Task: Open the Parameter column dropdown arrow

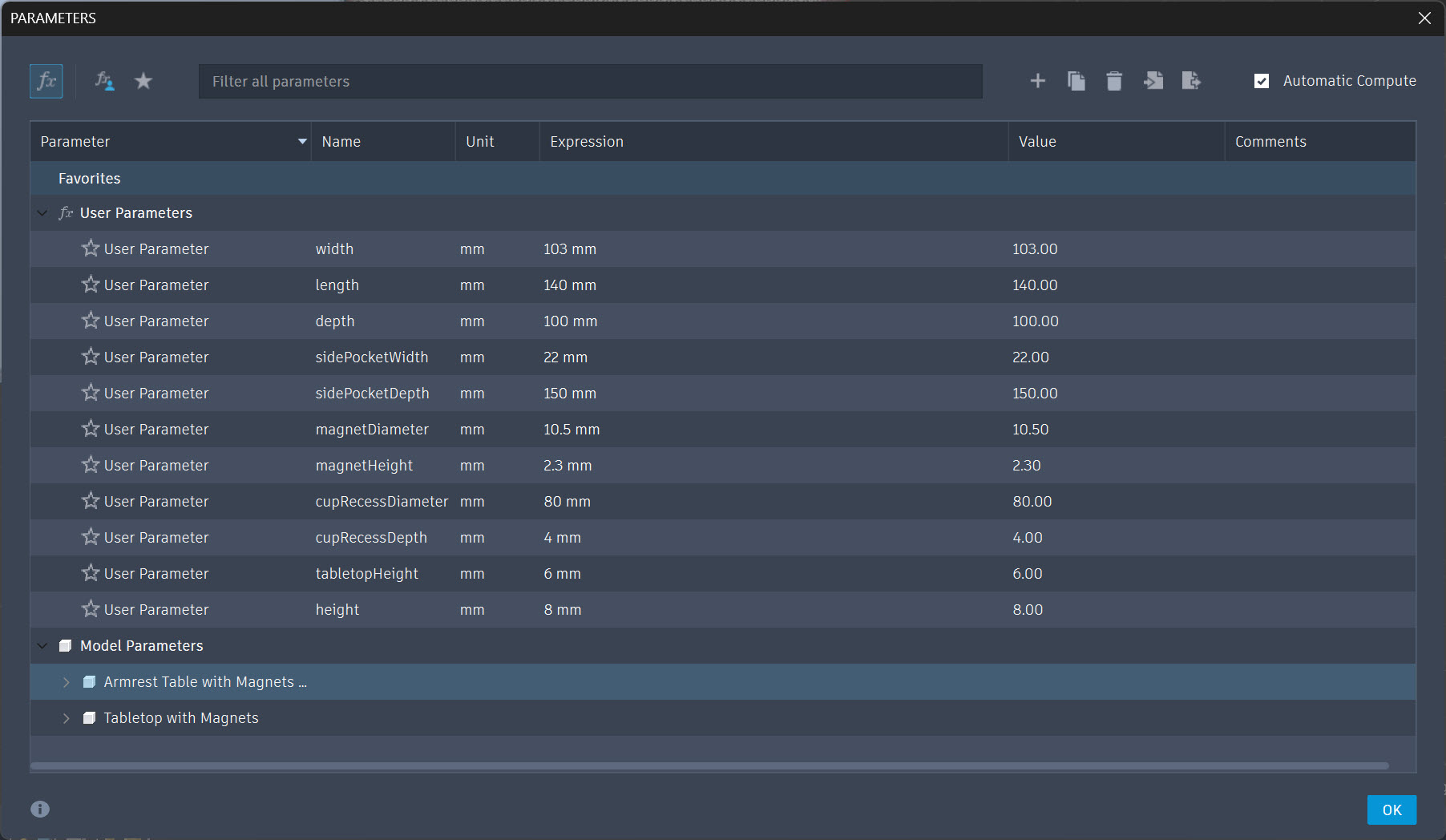Action: pyautogui.click(x=302, y=142)
